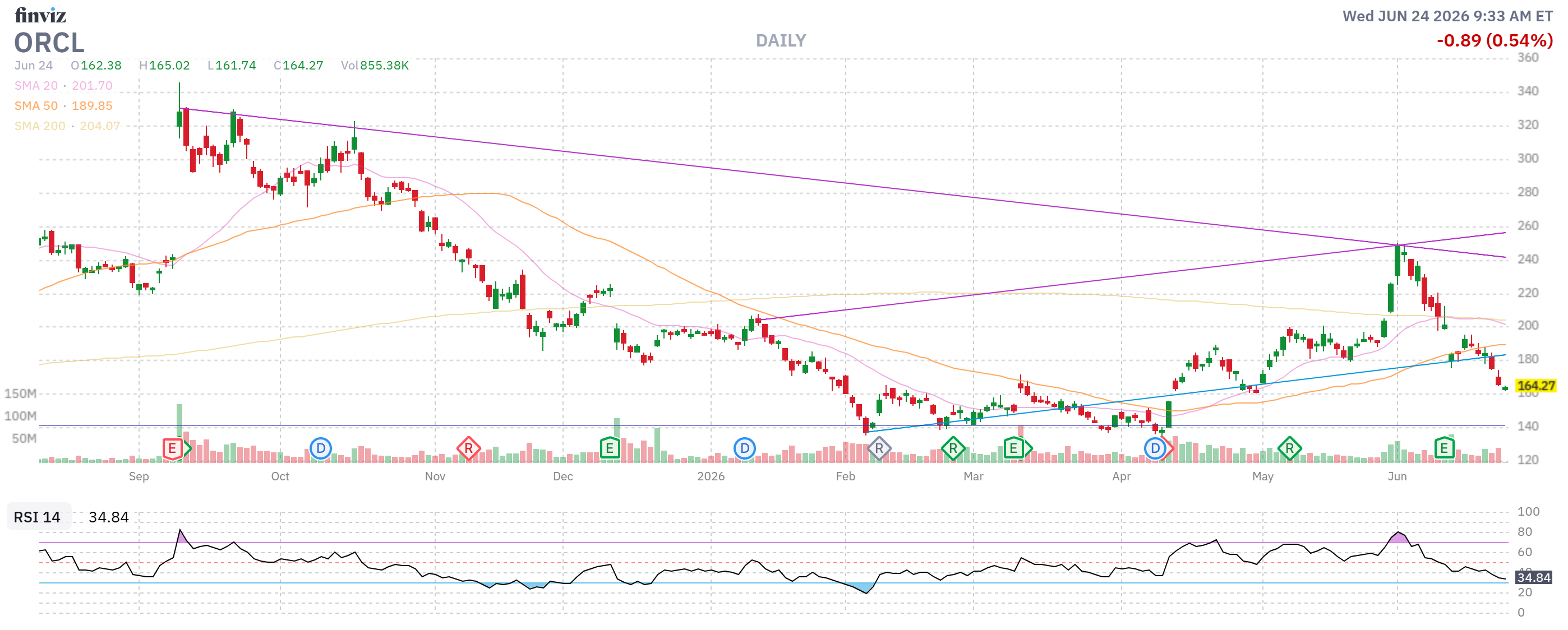Select the SMA 200 indicator label
This screenshot has width=1568, height=630.
click(40, 126)
